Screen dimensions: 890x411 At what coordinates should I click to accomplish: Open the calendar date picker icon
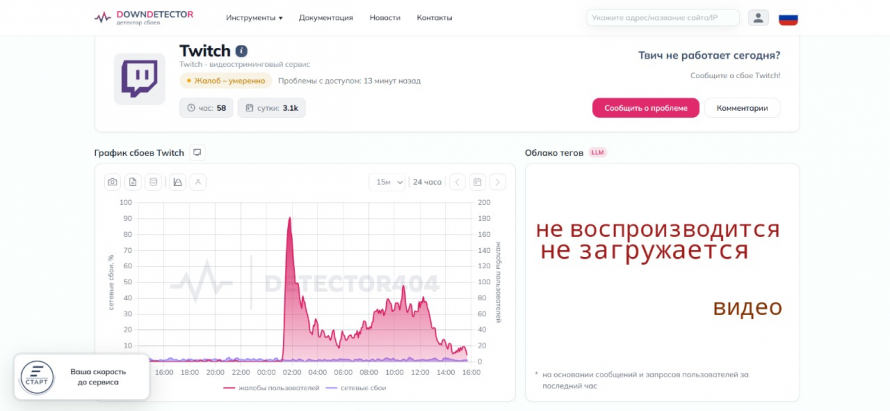pos(477,182)
